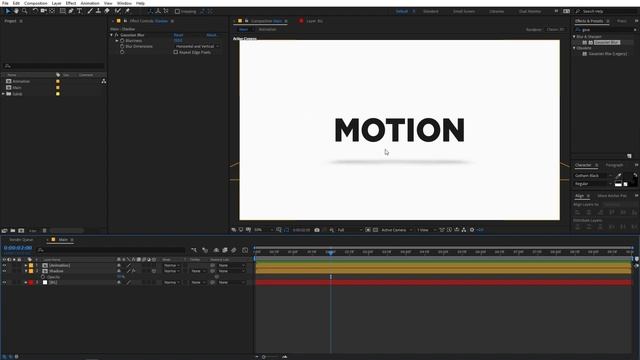Select the Unified Camera tool
This screenshot has width=640, height=360.
point(43,11)
